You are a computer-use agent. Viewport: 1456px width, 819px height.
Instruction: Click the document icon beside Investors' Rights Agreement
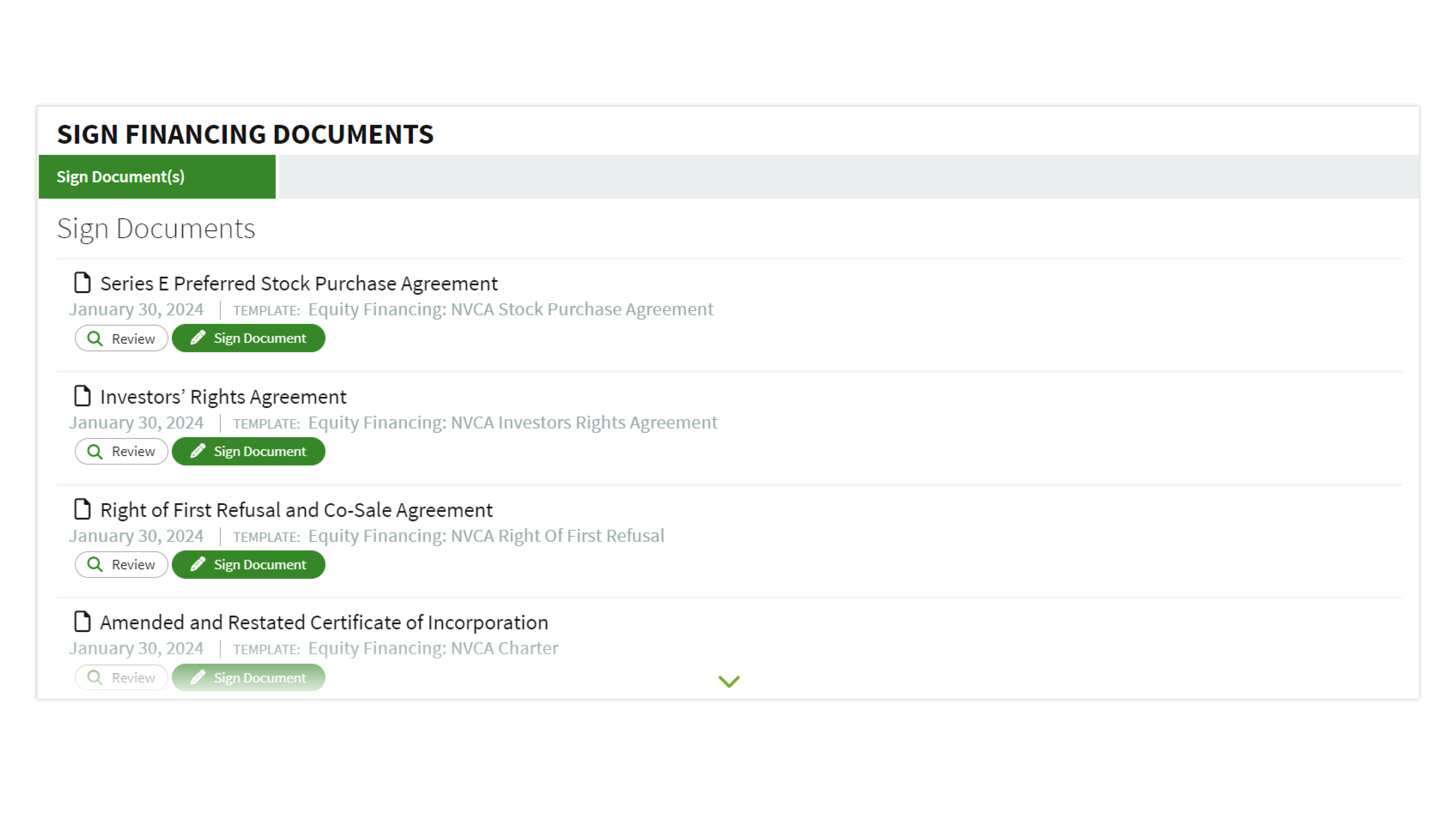point(83,396)
